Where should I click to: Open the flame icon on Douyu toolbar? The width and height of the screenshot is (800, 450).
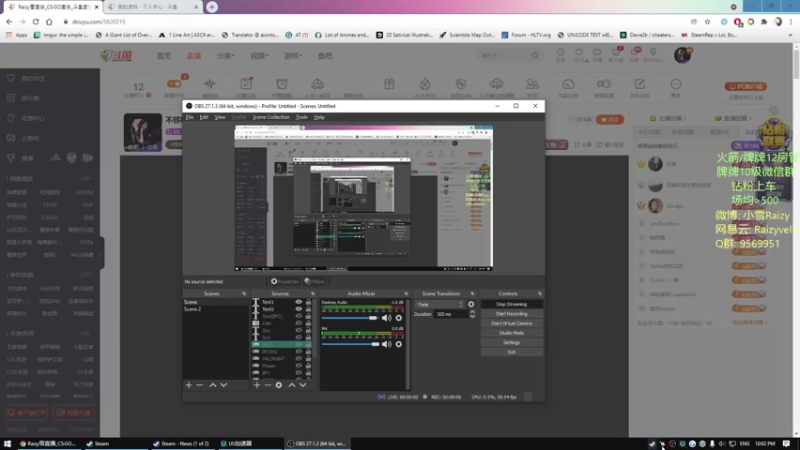point(425,84)
